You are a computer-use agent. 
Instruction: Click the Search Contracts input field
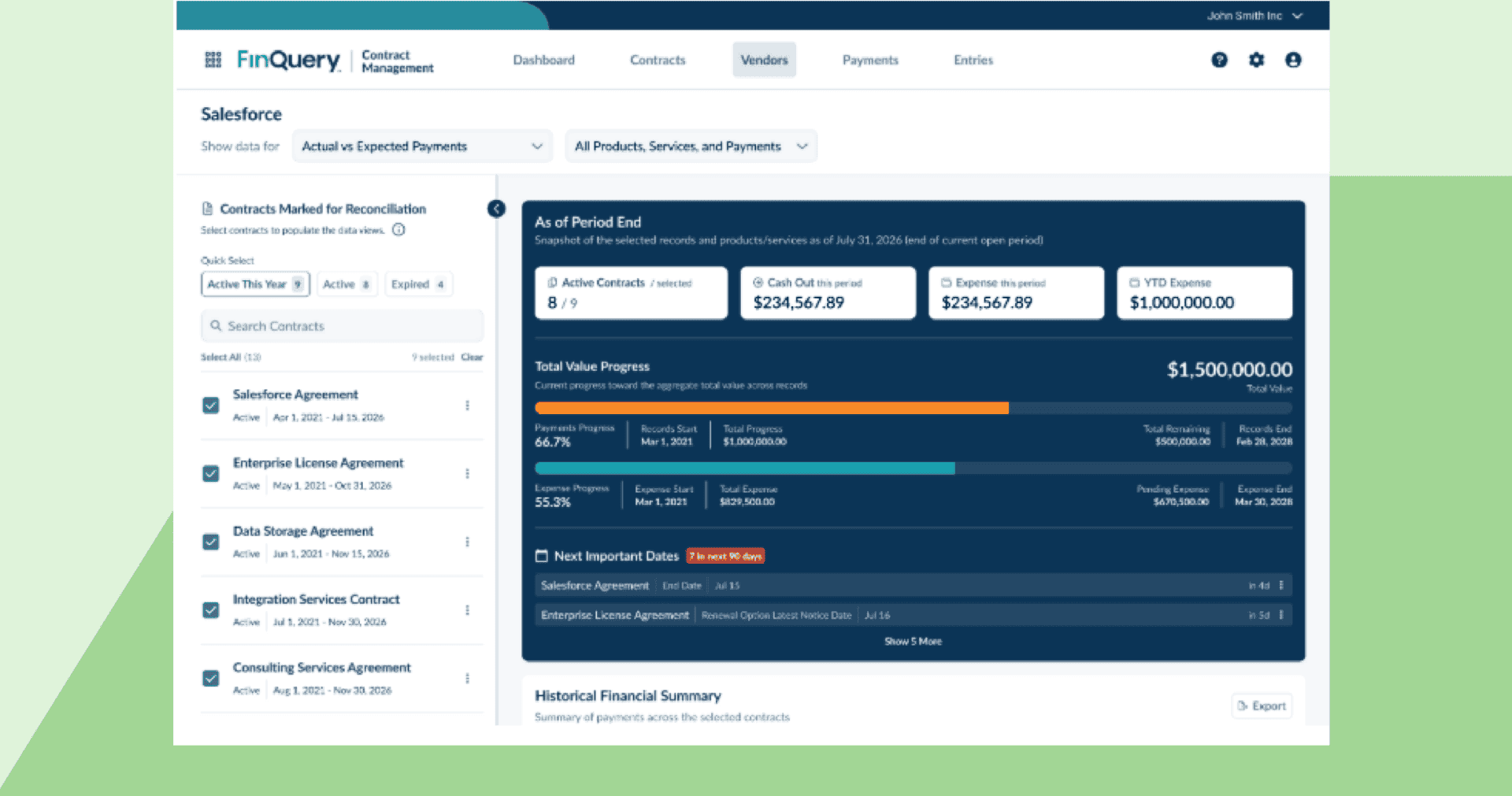pos(342,326)
